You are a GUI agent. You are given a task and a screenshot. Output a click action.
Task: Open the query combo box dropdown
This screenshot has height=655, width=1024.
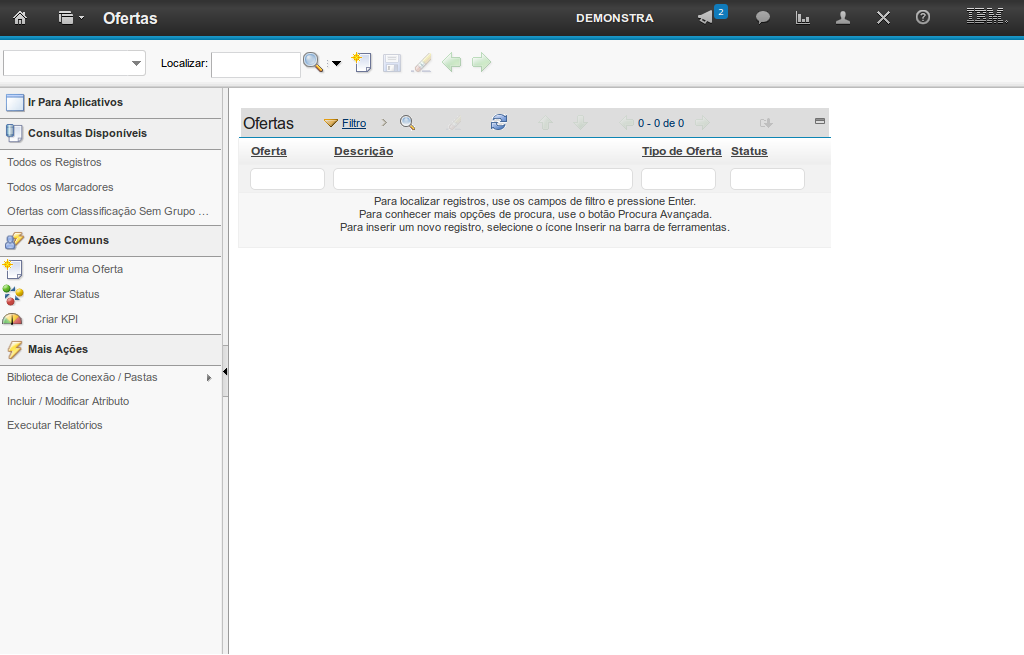(x=136, y=64)
